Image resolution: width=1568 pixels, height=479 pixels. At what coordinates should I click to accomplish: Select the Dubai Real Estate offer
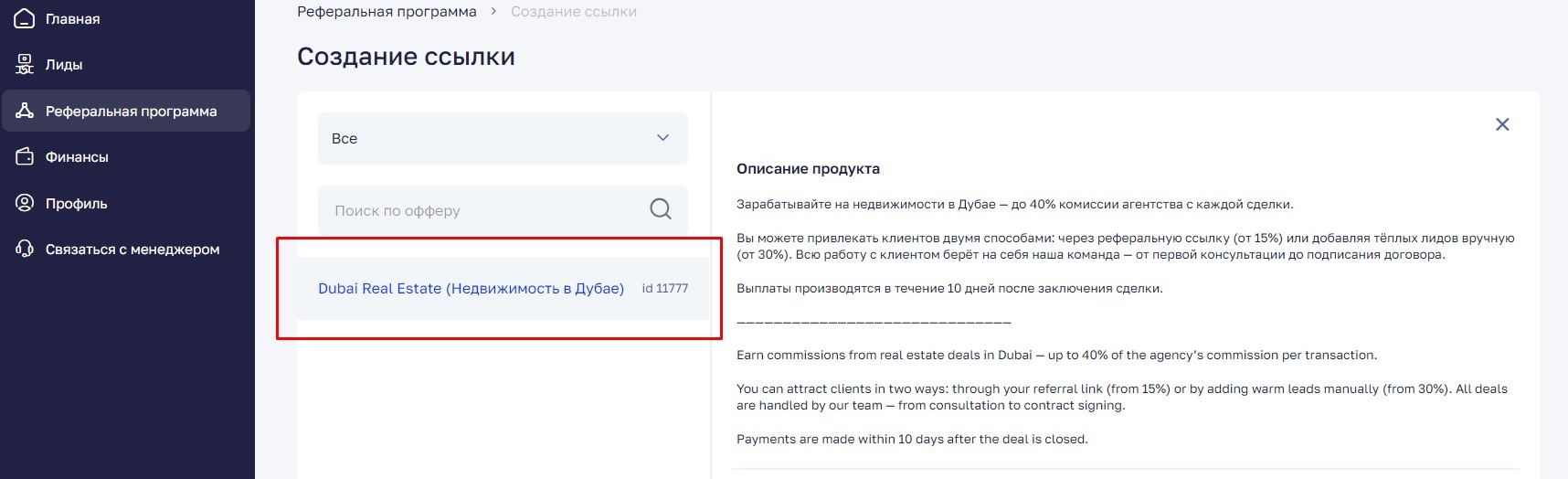[471, 289]
